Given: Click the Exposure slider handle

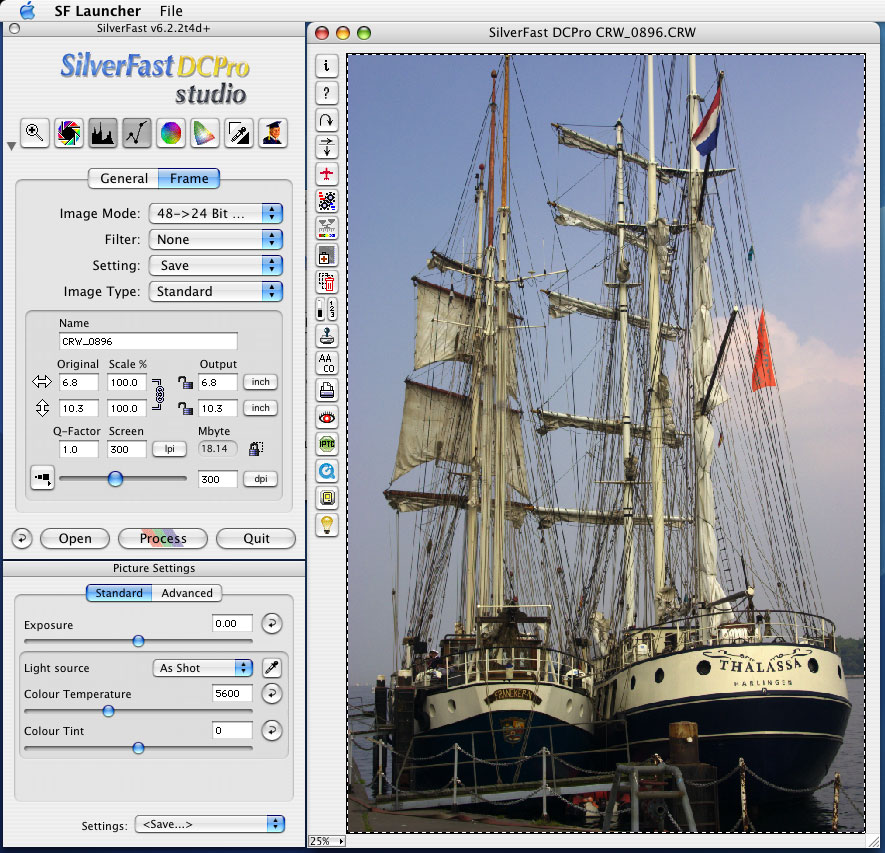Looking at the screenshot, I should click(138, 641).
